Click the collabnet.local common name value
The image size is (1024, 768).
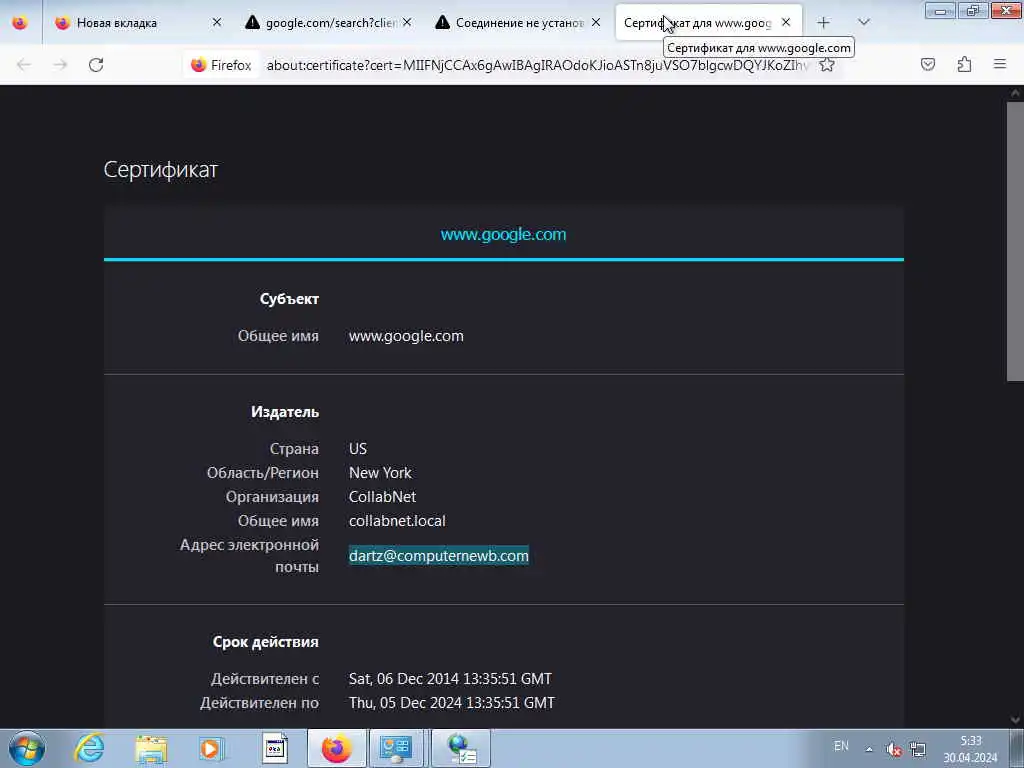click(x=397, y=521)
